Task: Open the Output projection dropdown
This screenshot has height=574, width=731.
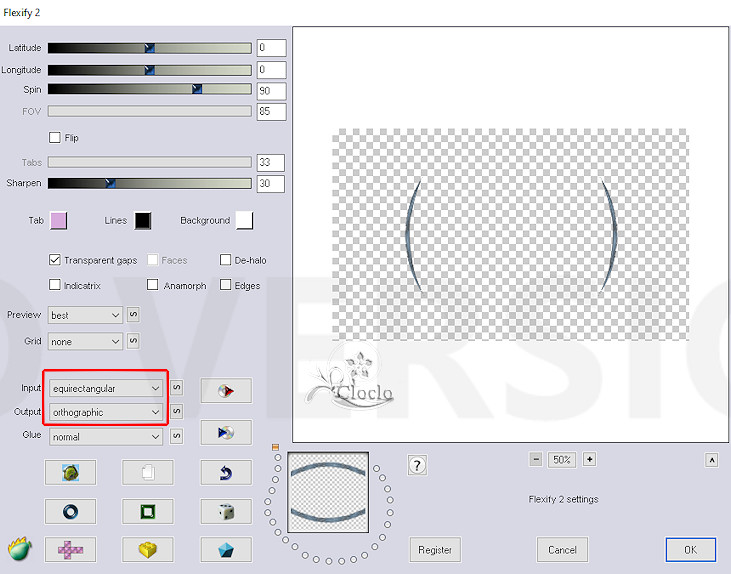Action: 105,412
